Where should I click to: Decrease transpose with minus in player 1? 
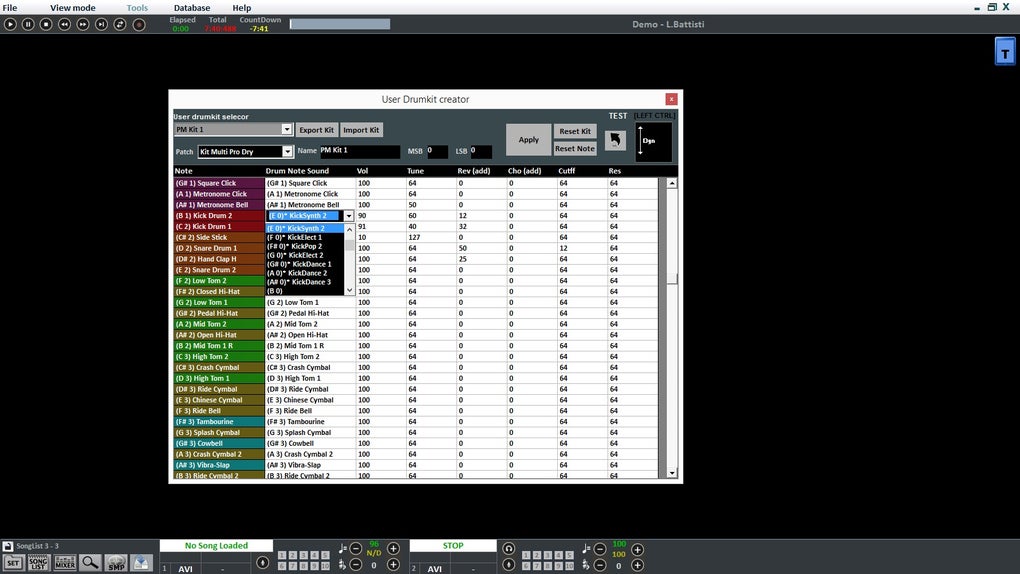[x=356, y=565]
